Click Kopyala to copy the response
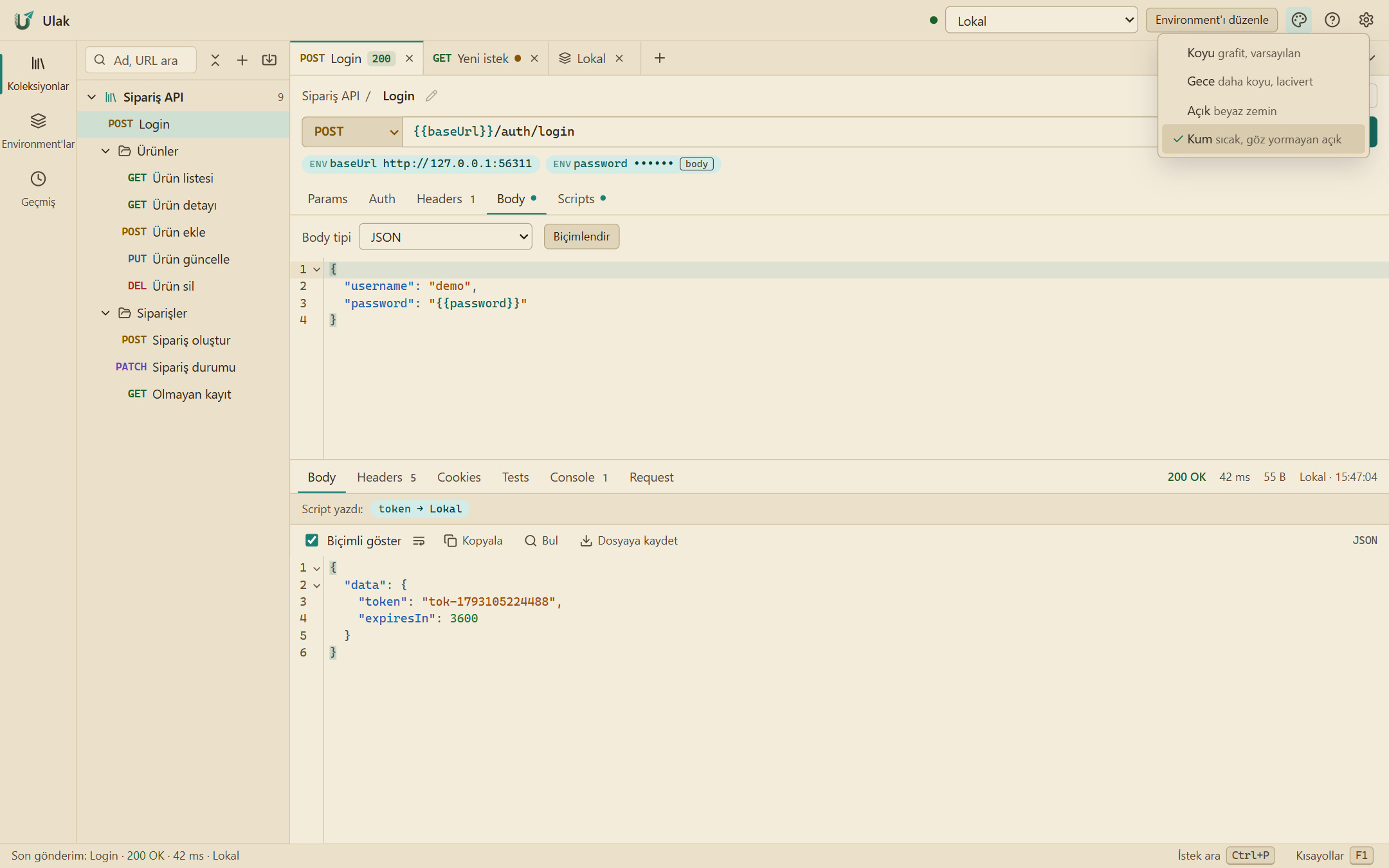The height and width of the screenshot is (868, 1389). click(473, 541)
